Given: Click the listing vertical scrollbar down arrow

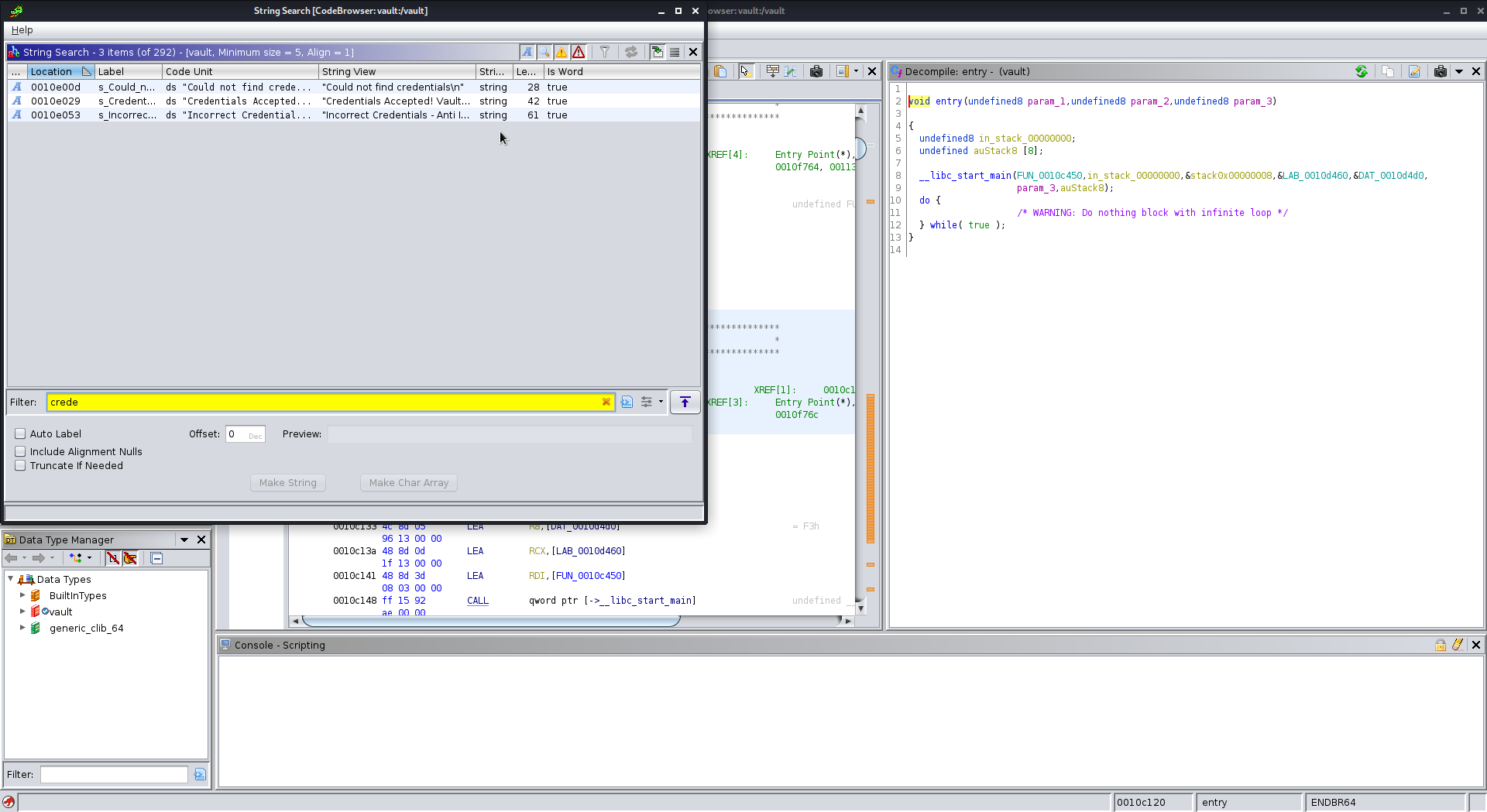Looking at the screenshot, I should 860,608.
